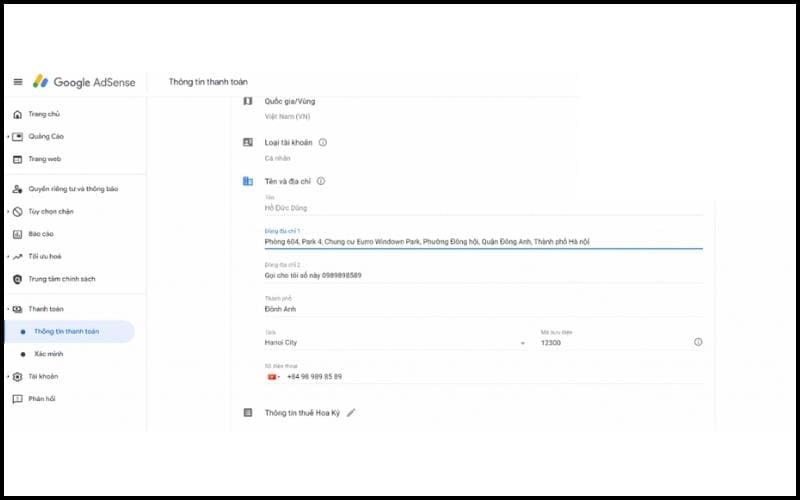Click the Tên và địa chỉ building icon

(x=248, y=181)
